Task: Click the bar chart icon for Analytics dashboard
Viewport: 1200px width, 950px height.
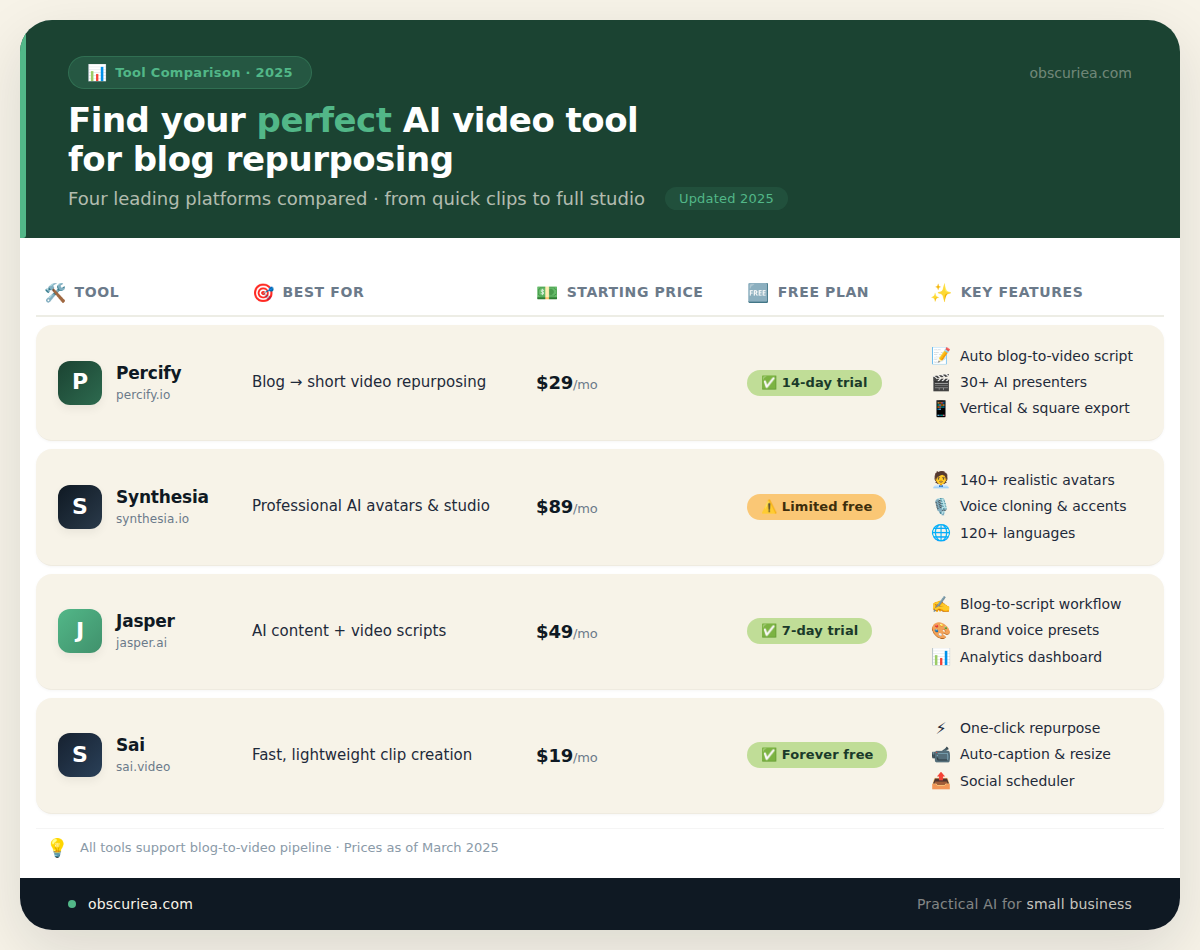Action: click(x=941, y=657)
